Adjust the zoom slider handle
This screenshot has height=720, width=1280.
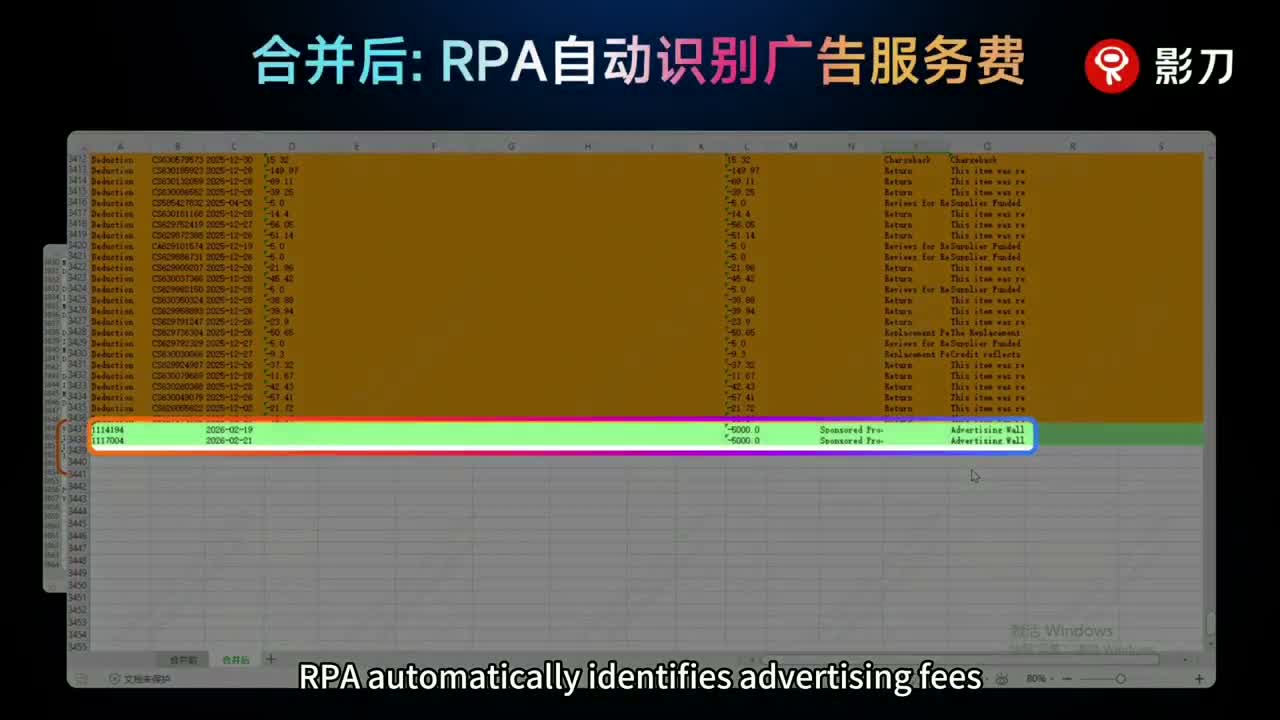[x=1121, y=679]
